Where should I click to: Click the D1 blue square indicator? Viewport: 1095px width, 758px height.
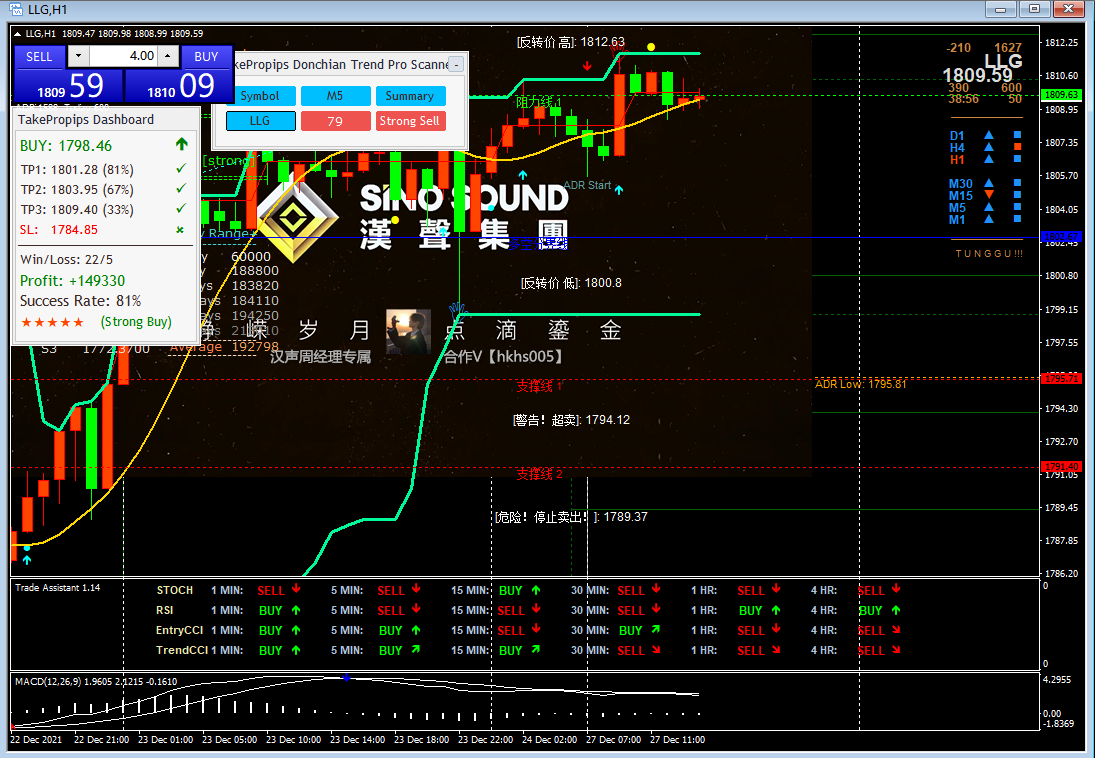tap(1017, 135)
